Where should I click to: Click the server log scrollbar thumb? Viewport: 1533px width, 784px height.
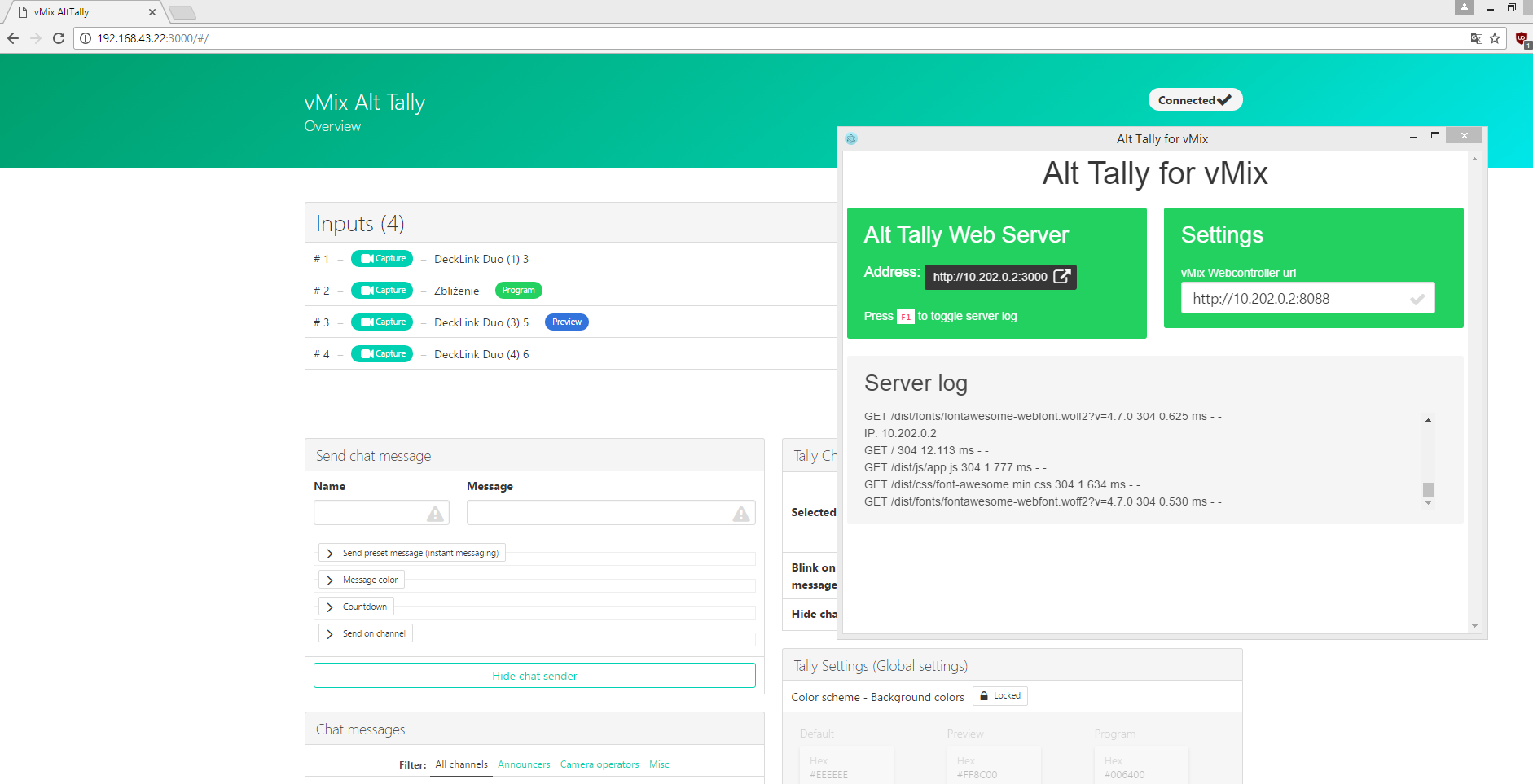click(x=1428, y=489)
